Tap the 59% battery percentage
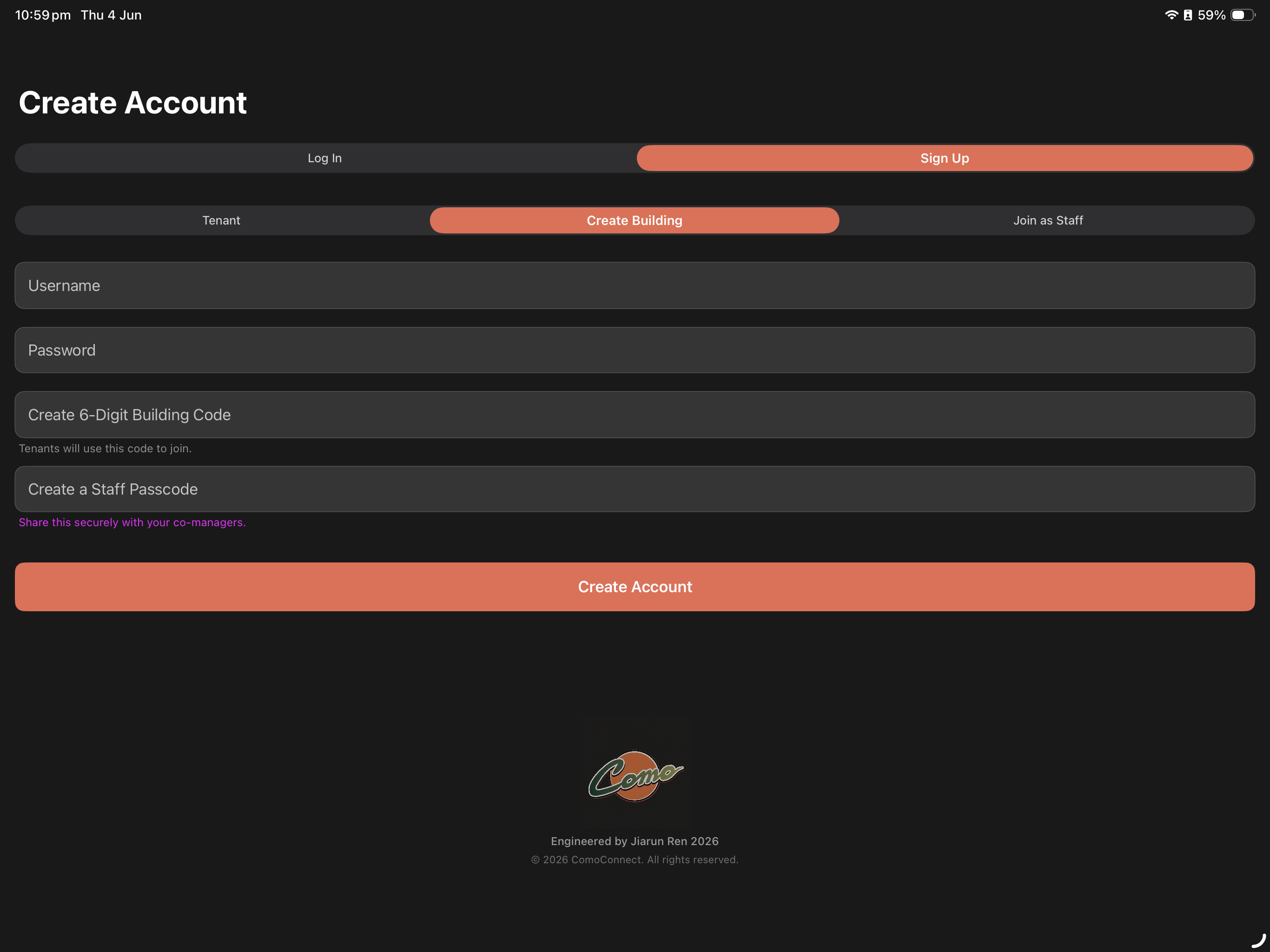Image resolution: width=1270 pixels, height=952 pixels. click(x=1211, y=15)
